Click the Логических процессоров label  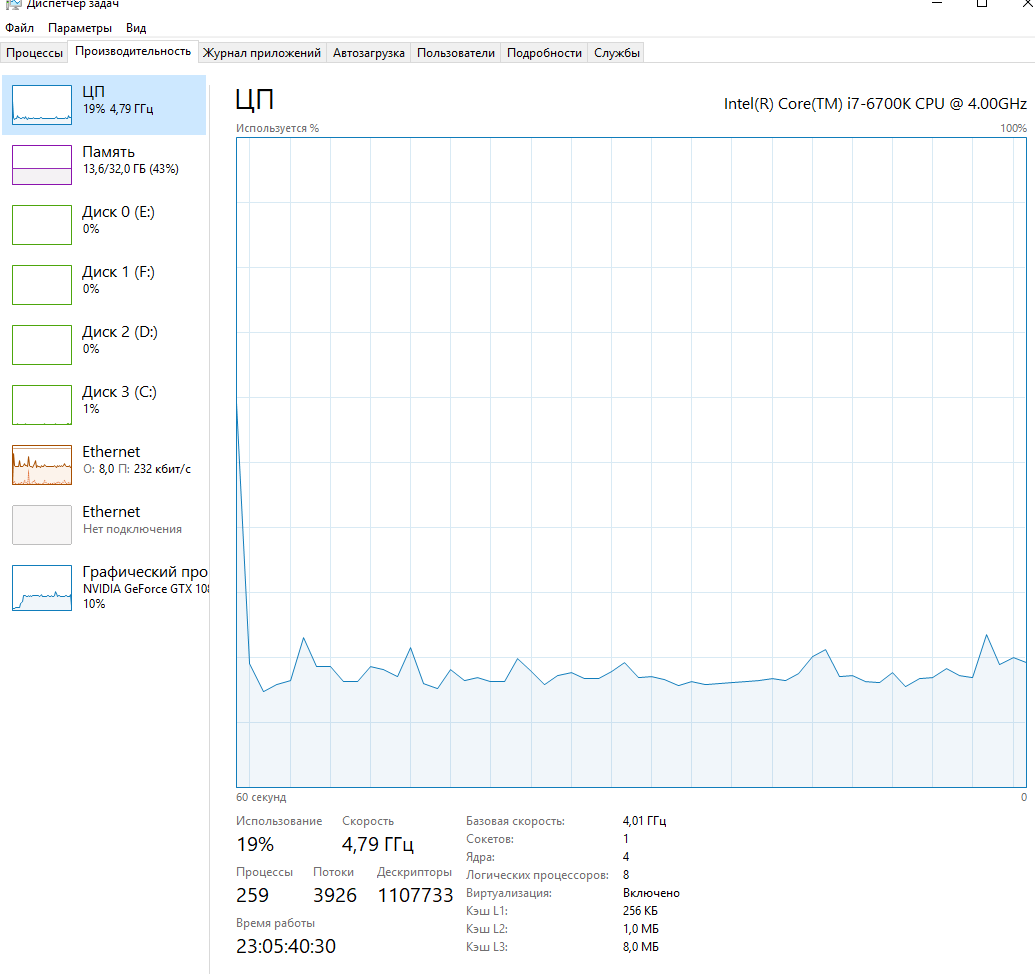coord(537,875)
